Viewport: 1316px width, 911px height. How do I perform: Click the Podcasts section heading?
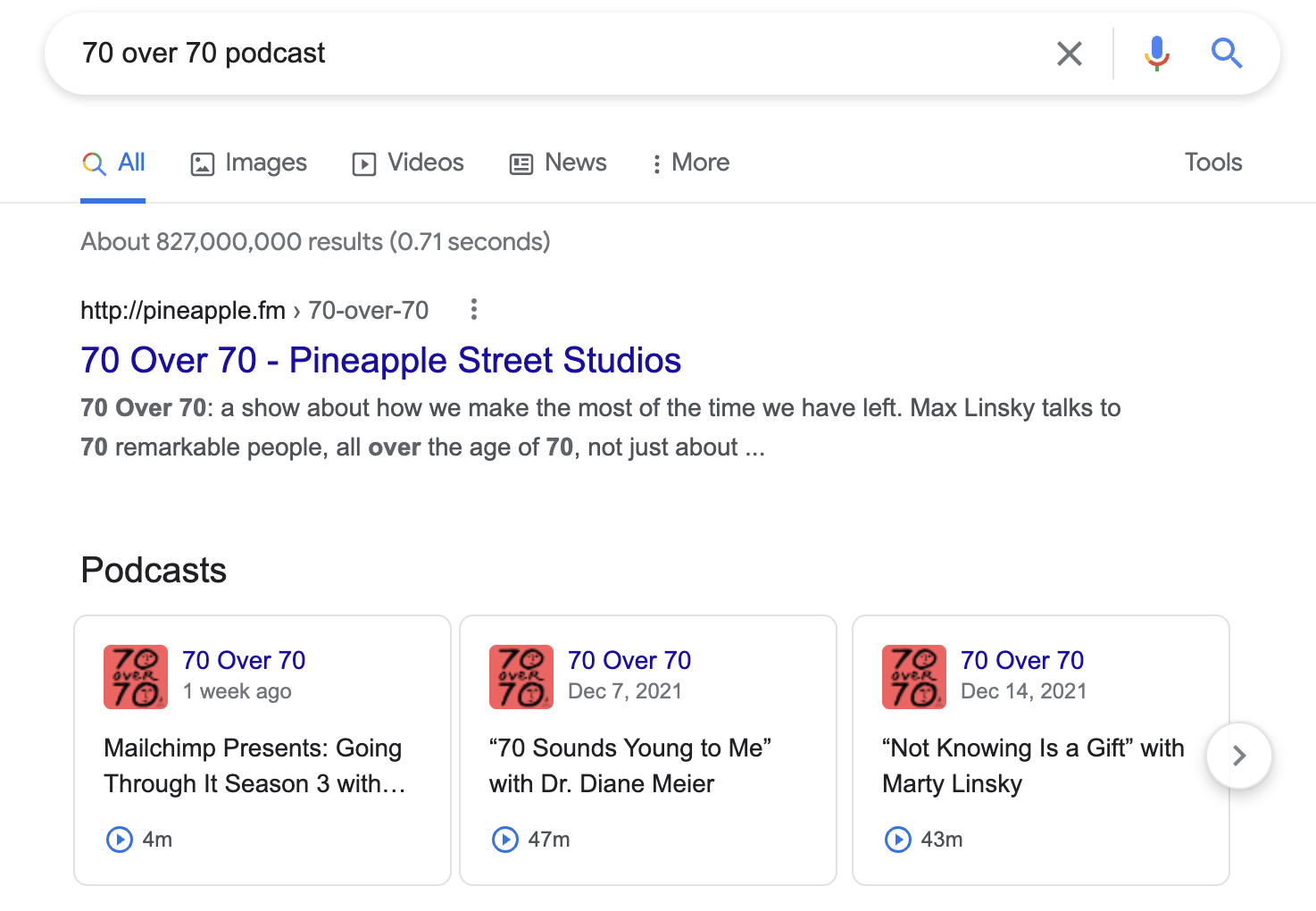pos(154,571)
